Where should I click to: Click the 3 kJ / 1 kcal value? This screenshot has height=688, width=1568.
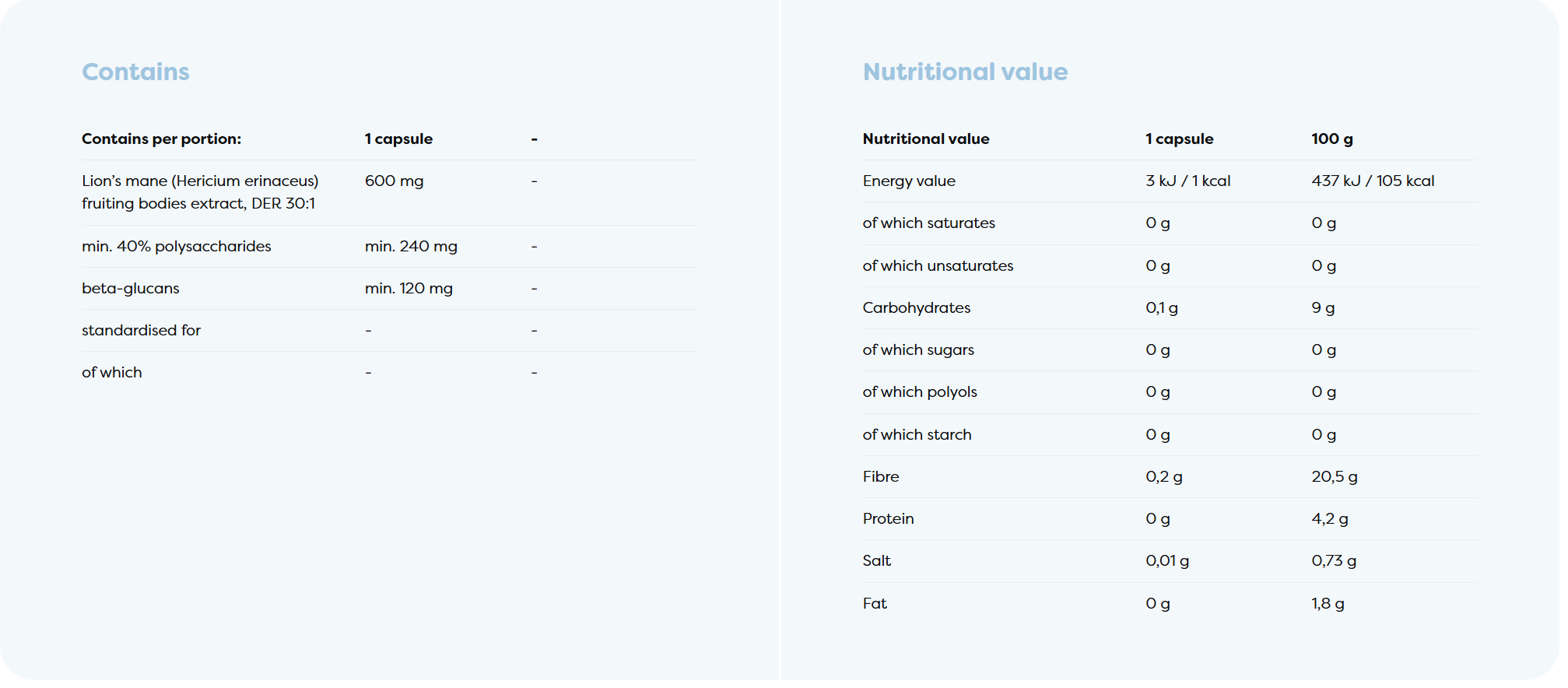[1187, 181]
